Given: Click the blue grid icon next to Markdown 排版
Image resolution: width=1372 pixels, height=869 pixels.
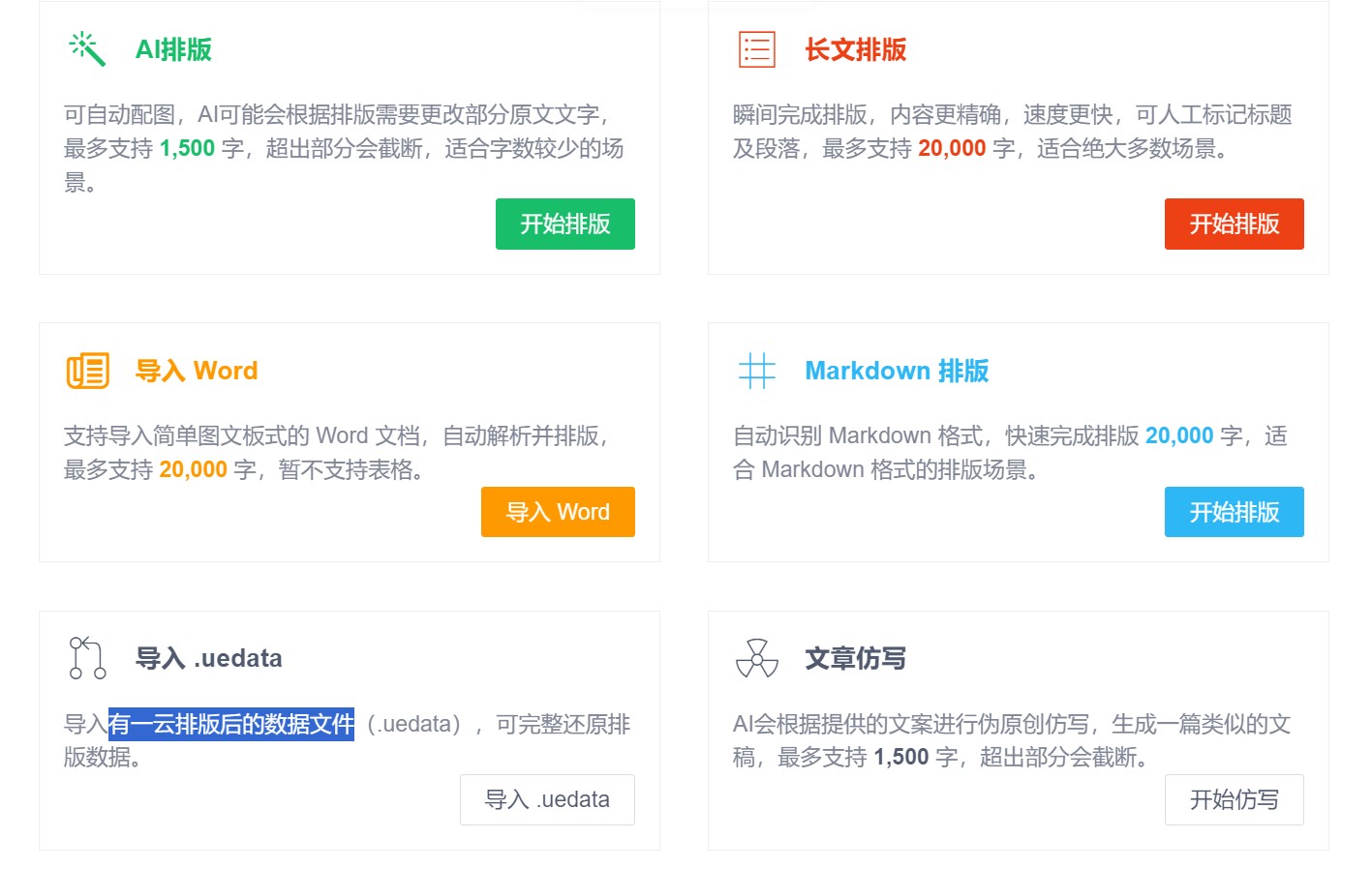Looking at the screenshot, I should coord(759,370).
